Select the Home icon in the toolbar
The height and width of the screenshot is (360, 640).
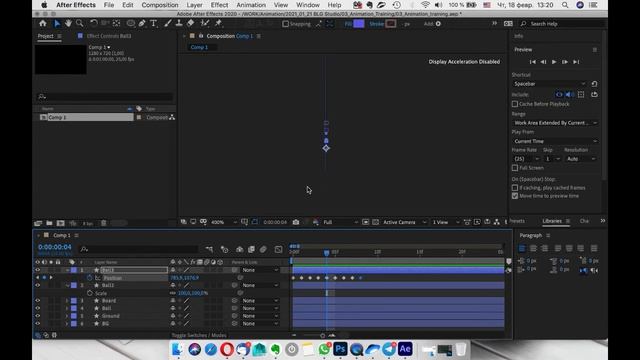click(x=43, y=24)
